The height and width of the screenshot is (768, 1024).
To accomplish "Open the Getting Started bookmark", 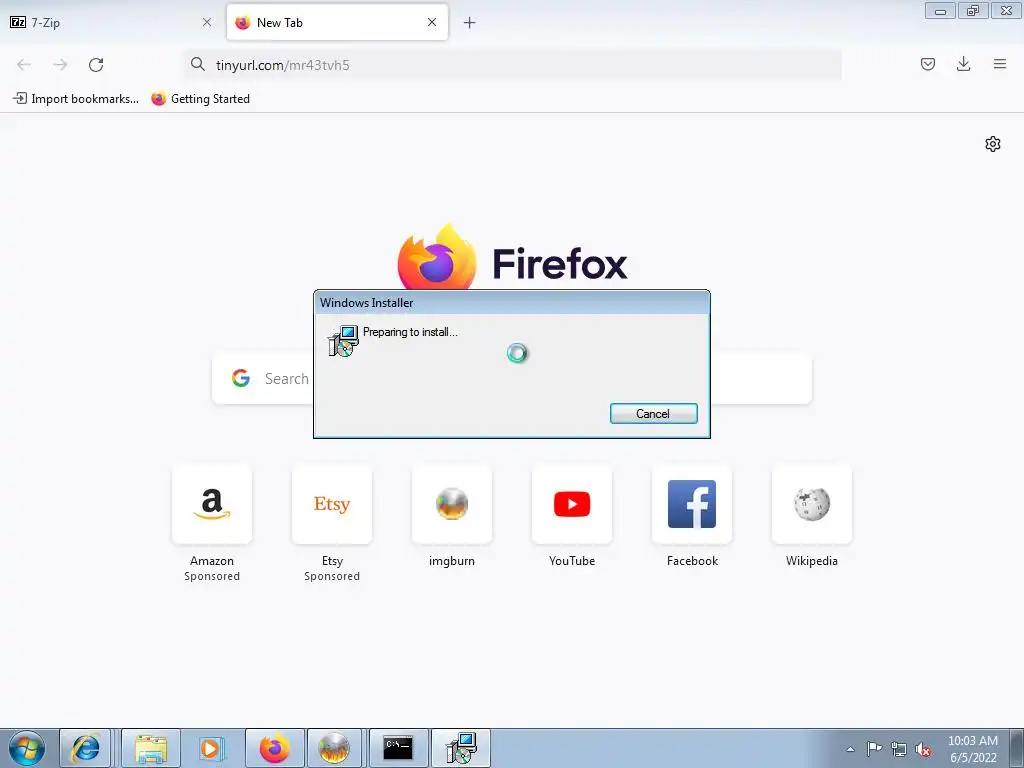I will (x=200, y=99).
